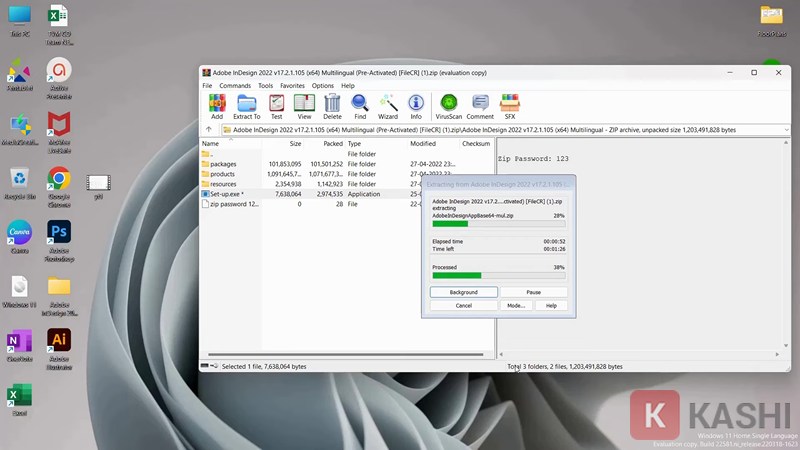
Task: Select the Adobe Photoshop desktop icon
Action: coord(59,241)
